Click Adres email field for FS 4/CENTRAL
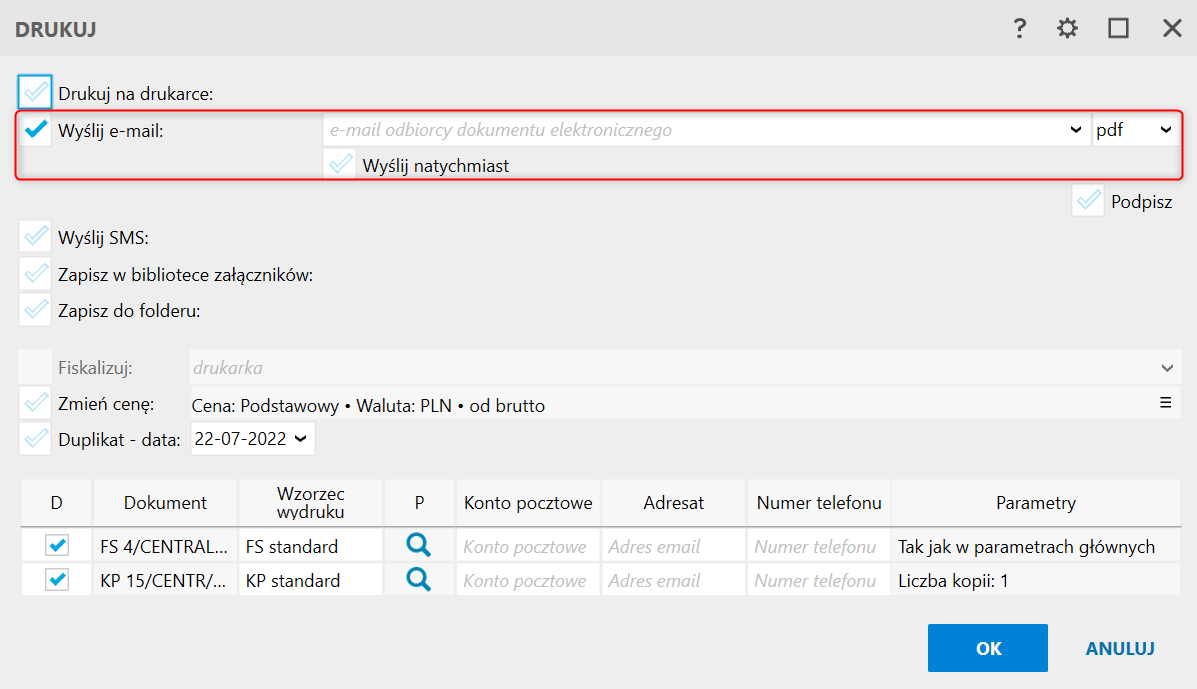The height and width of the screenshot is (689, 1197). 673,547
